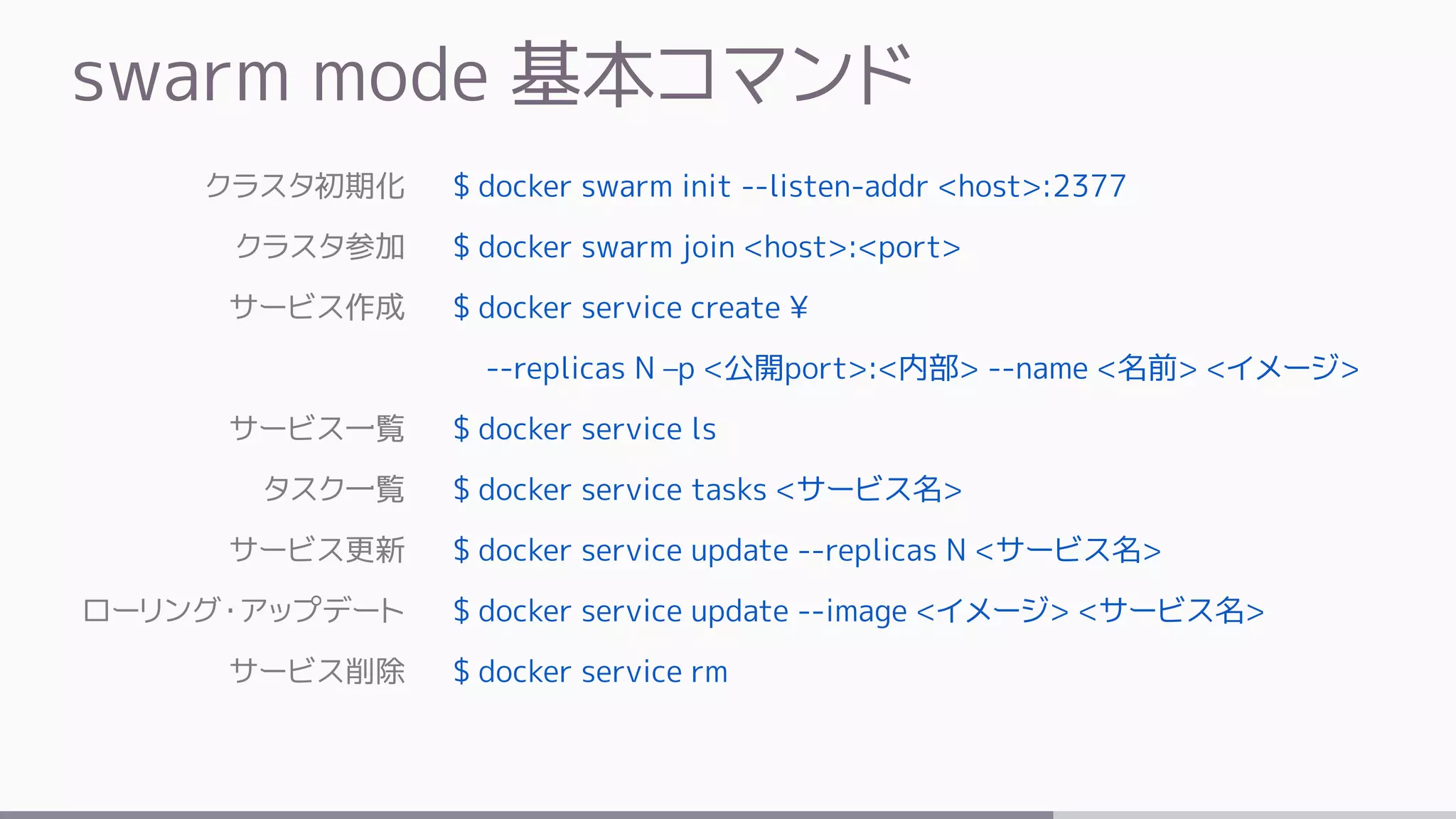
Task: Click the slide title 'swarm mode 基本コマンド'
Action: (492, 75)
